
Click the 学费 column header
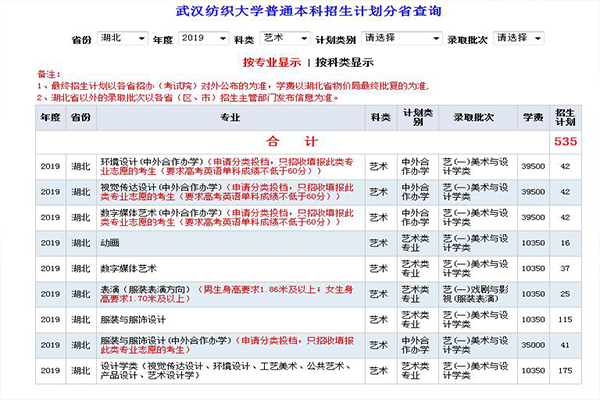533,118
